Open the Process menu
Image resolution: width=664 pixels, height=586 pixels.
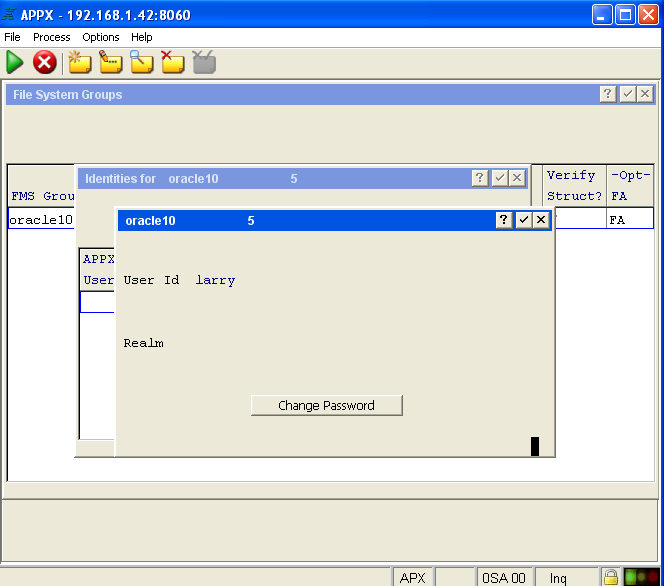51,37
